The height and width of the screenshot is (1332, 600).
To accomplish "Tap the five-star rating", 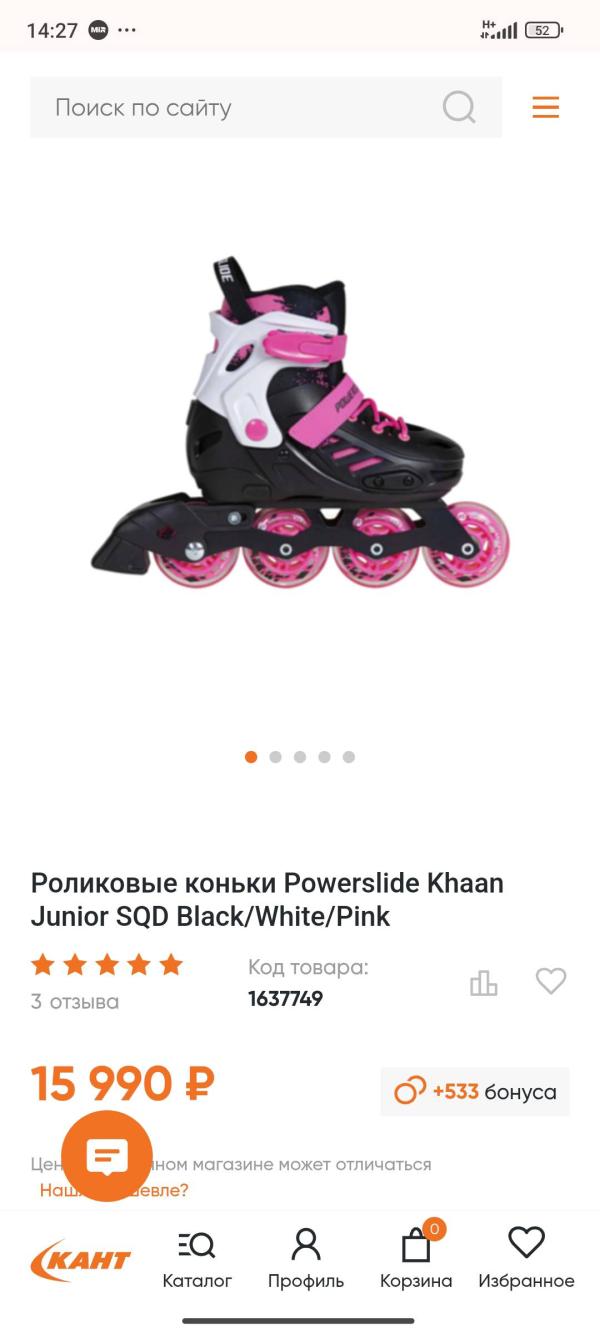I will [107, 965].
